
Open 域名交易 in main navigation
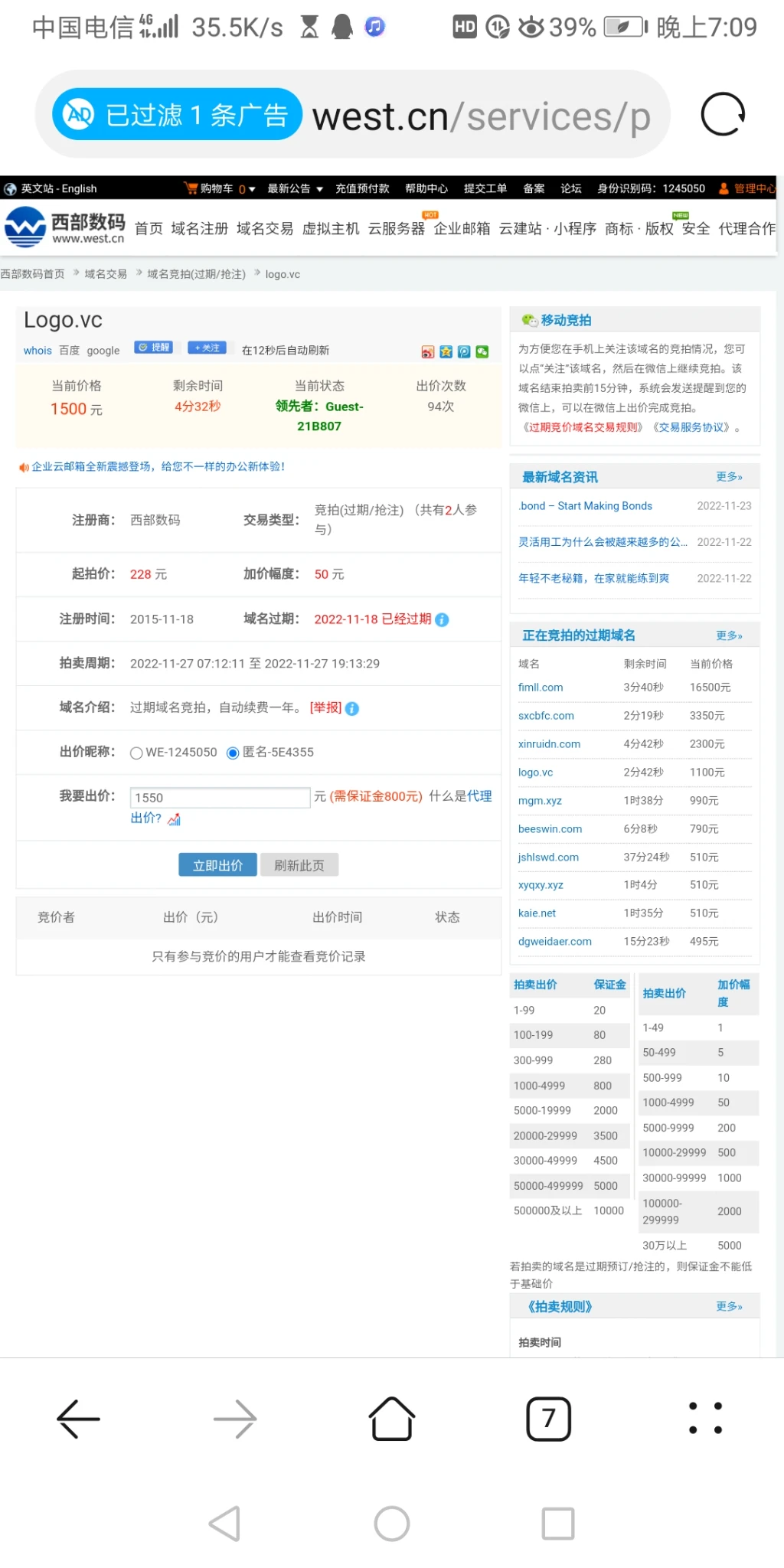265,228
